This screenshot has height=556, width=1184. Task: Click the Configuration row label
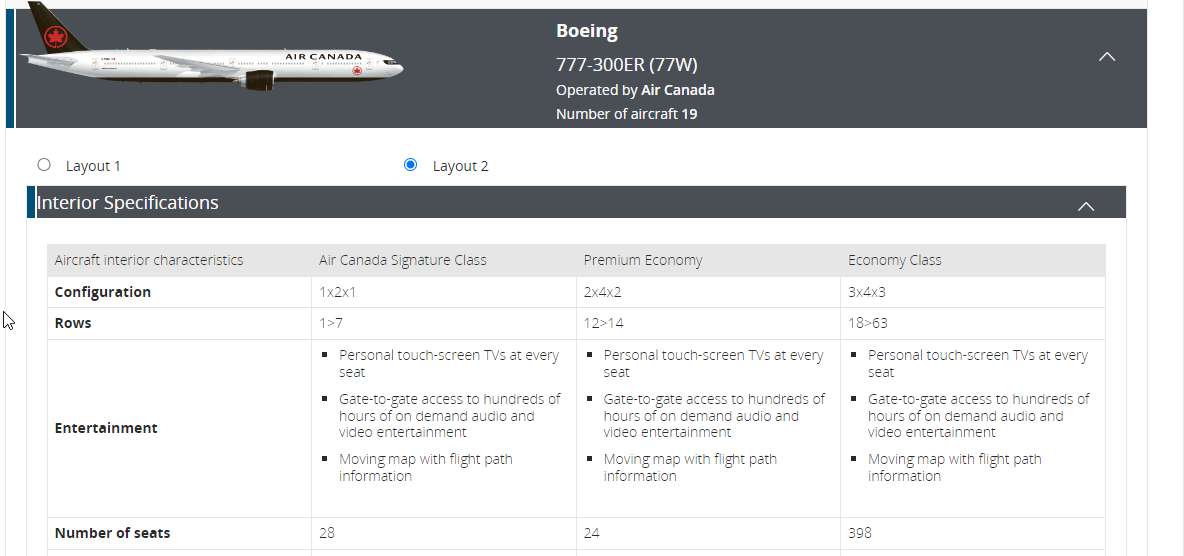click(103, 292)
